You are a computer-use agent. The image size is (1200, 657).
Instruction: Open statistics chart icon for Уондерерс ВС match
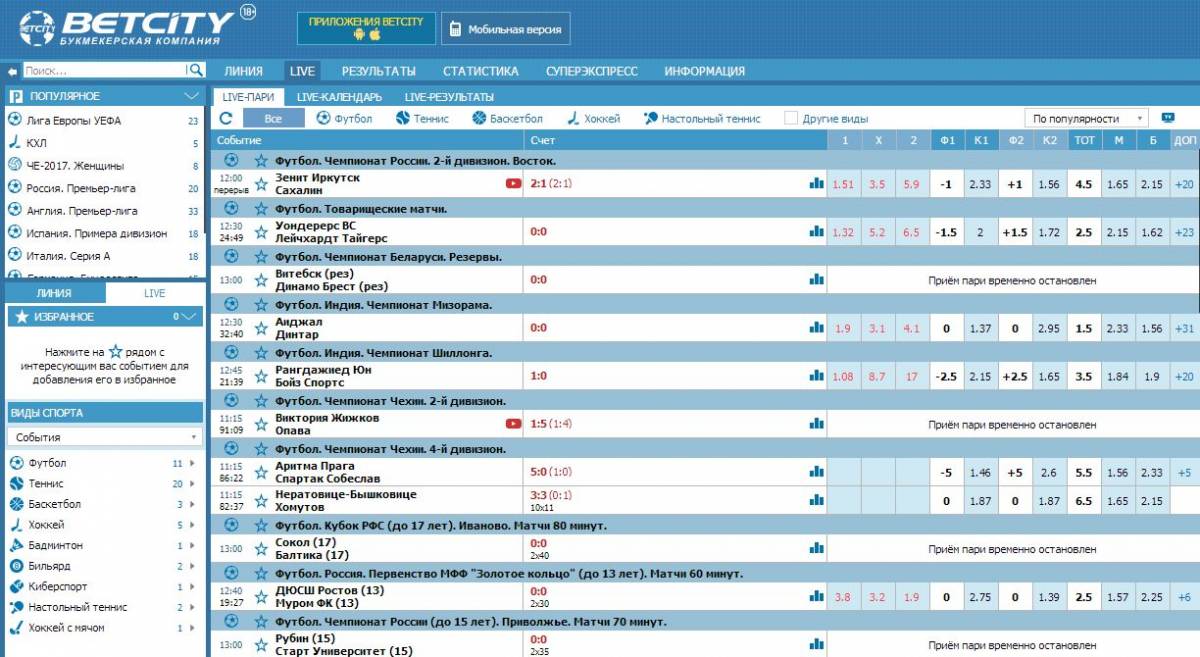(816, 232)
